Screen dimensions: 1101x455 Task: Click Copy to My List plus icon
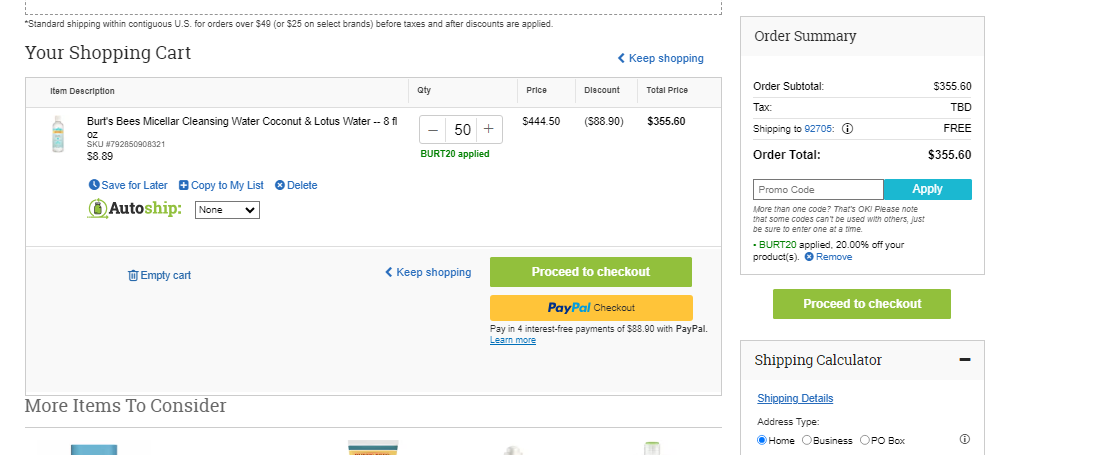[184, 185]
